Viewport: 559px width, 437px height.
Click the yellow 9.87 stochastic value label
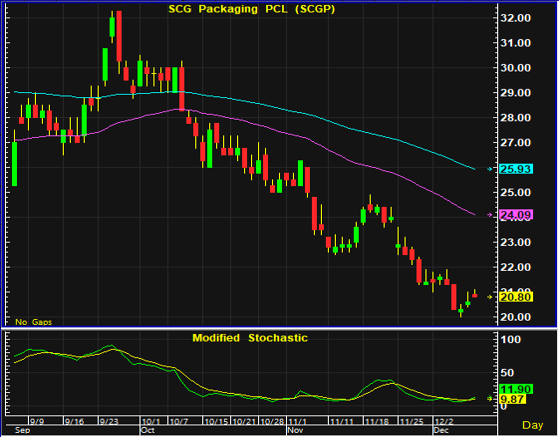tap(513, 399)
